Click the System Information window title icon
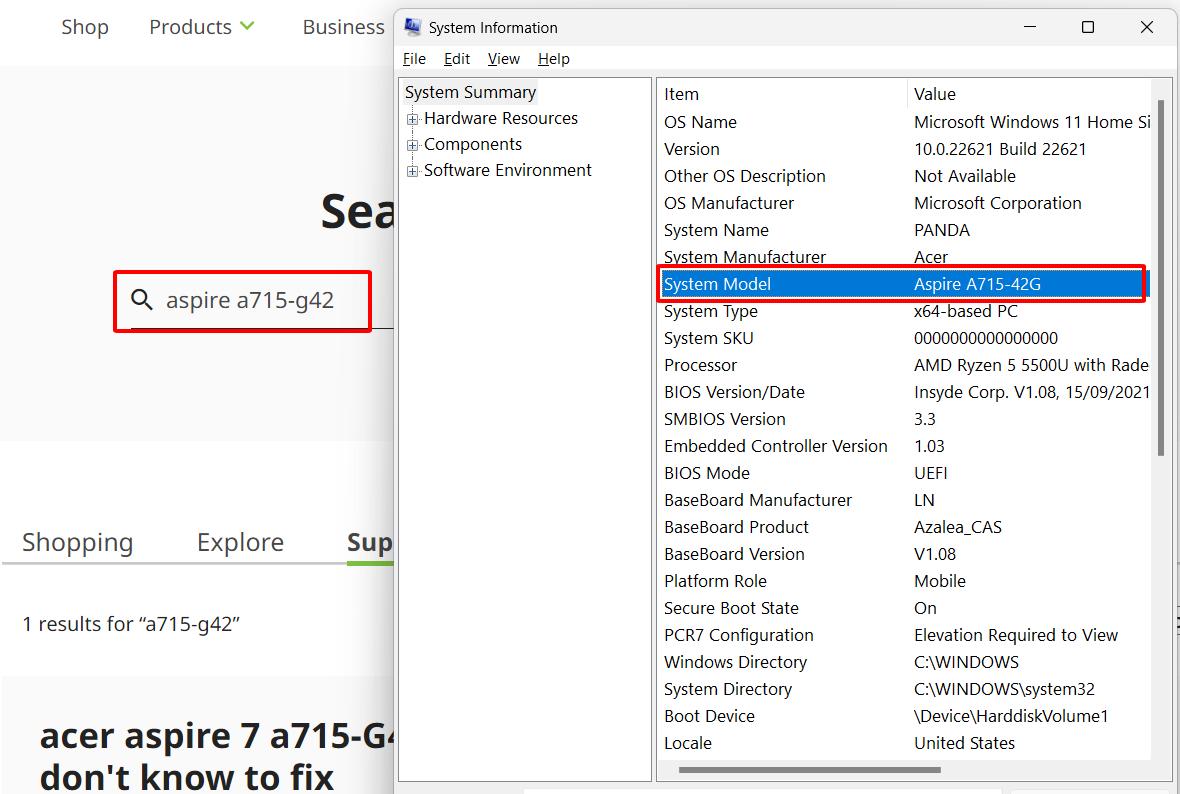The width and height of the screenshot is (1180, 794). click(412, 27)
